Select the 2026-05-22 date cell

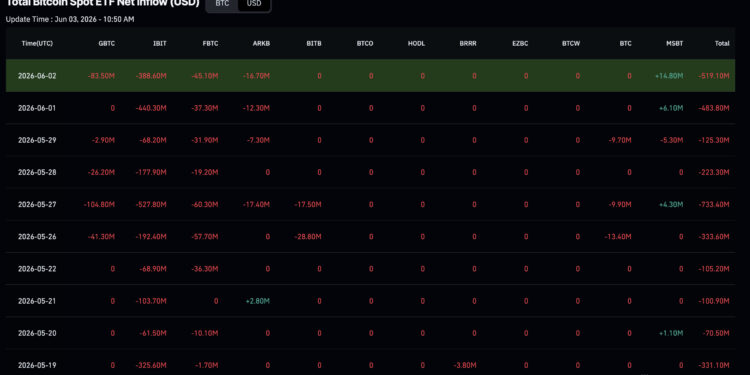pyautogui.click(x=37, y=269)
